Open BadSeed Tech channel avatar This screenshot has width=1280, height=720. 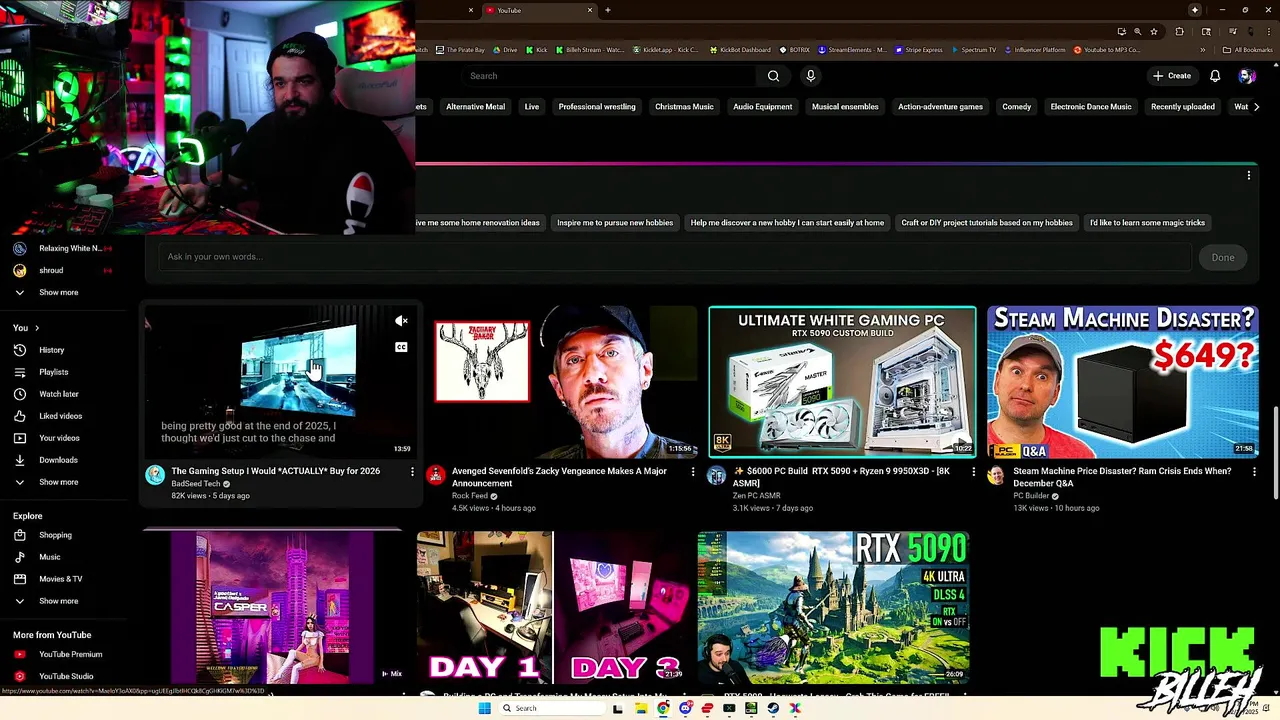155,475
